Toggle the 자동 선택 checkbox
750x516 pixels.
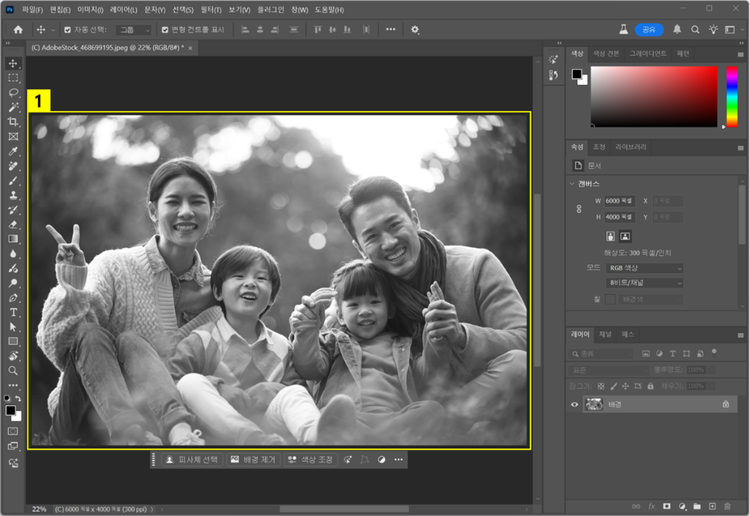pyautogui.click(x=67, y=30)
